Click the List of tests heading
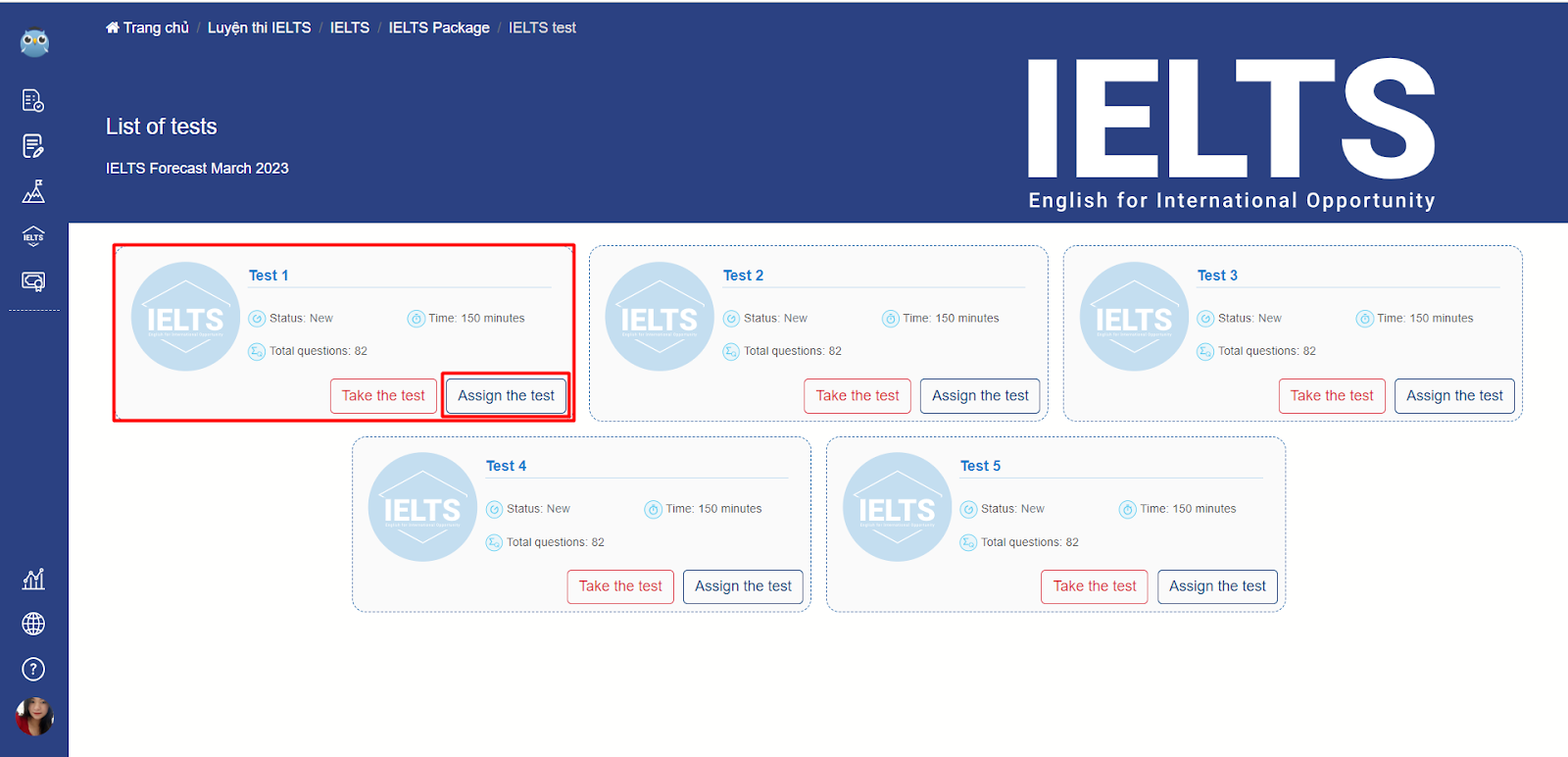 (162, 126)
